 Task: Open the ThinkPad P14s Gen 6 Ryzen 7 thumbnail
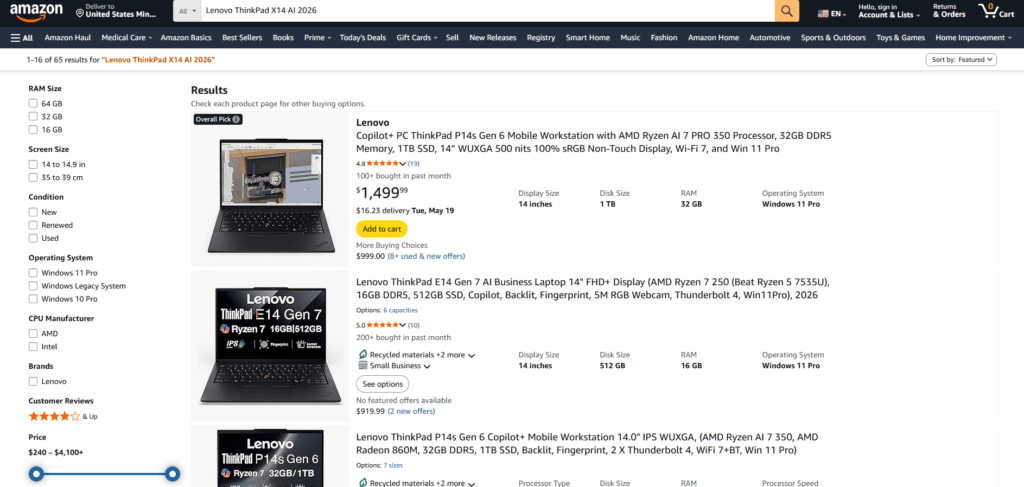tap(270, 458)
